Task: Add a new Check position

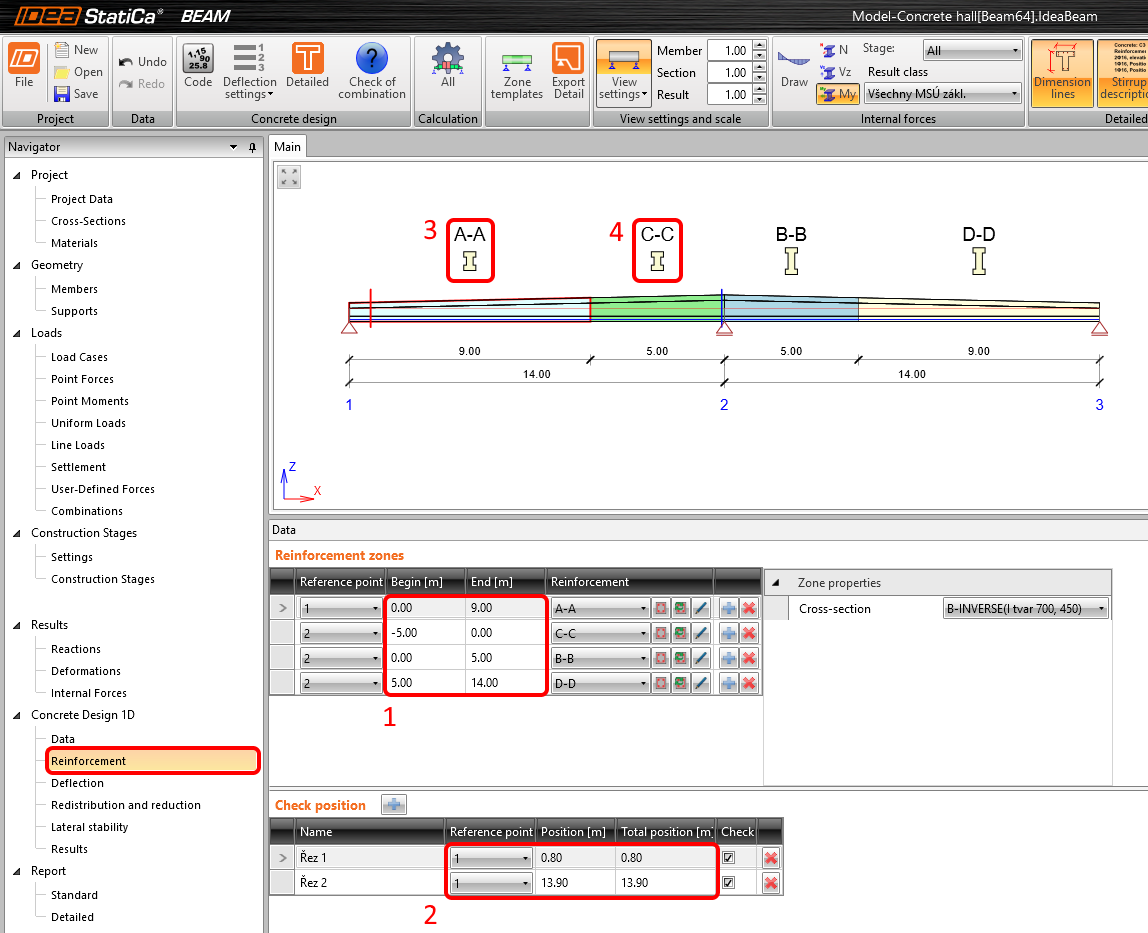Action: pos(394,805)
